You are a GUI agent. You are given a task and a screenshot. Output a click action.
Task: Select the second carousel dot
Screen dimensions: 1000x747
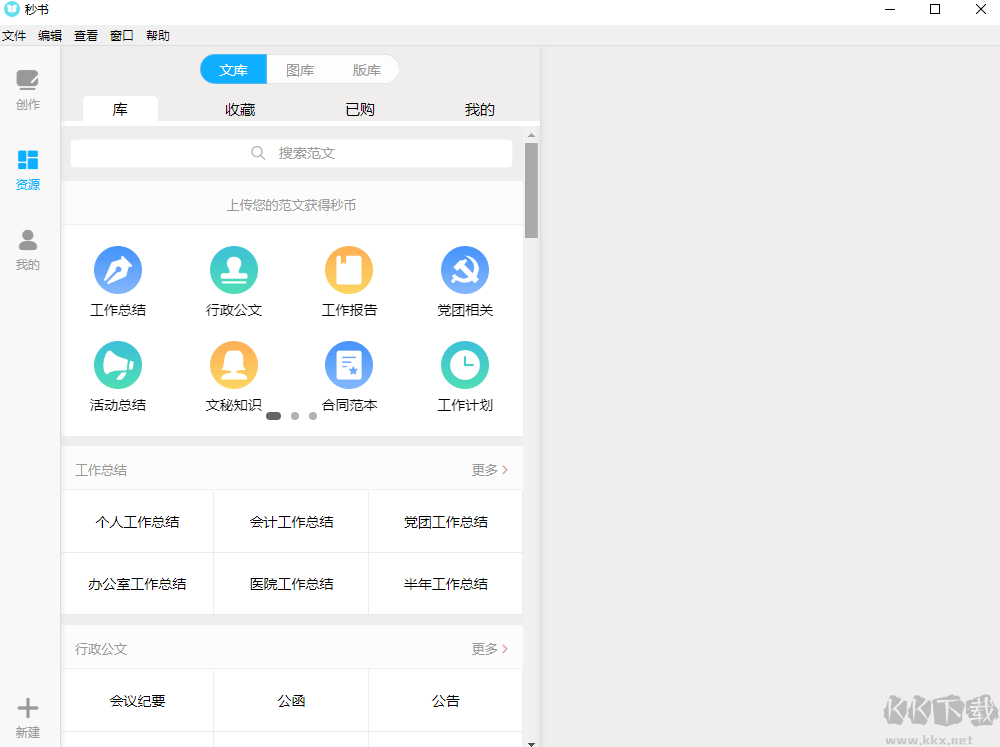294,415
